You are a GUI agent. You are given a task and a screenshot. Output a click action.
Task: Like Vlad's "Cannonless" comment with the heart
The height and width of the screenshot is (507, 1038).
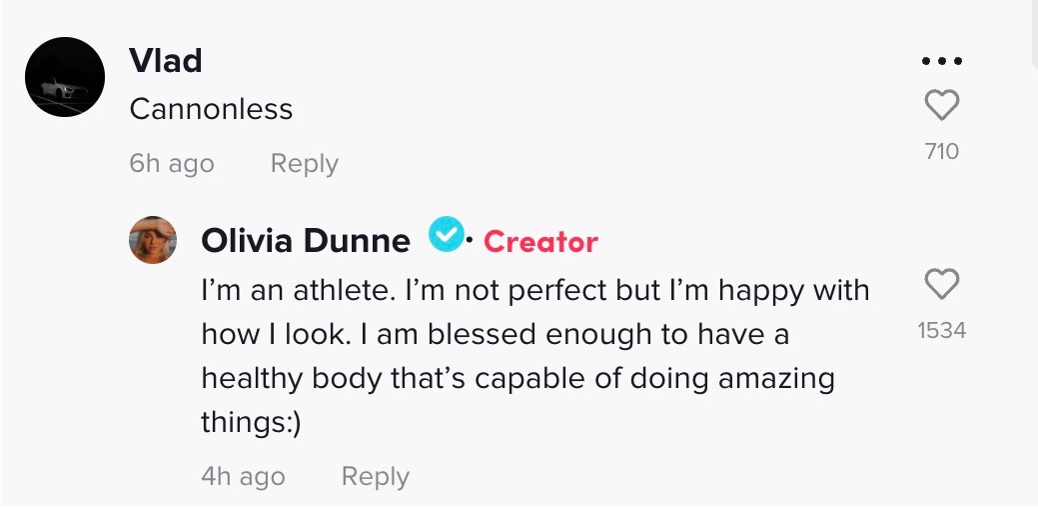click(x=941, y=105)
